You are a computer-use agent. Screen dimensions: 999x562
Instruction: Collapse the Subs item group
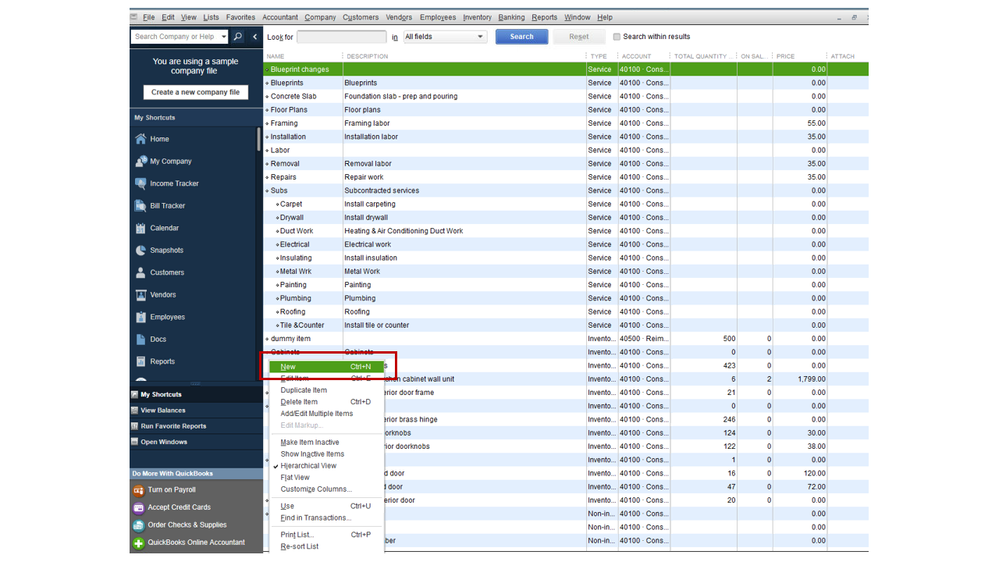coord(267,191)
